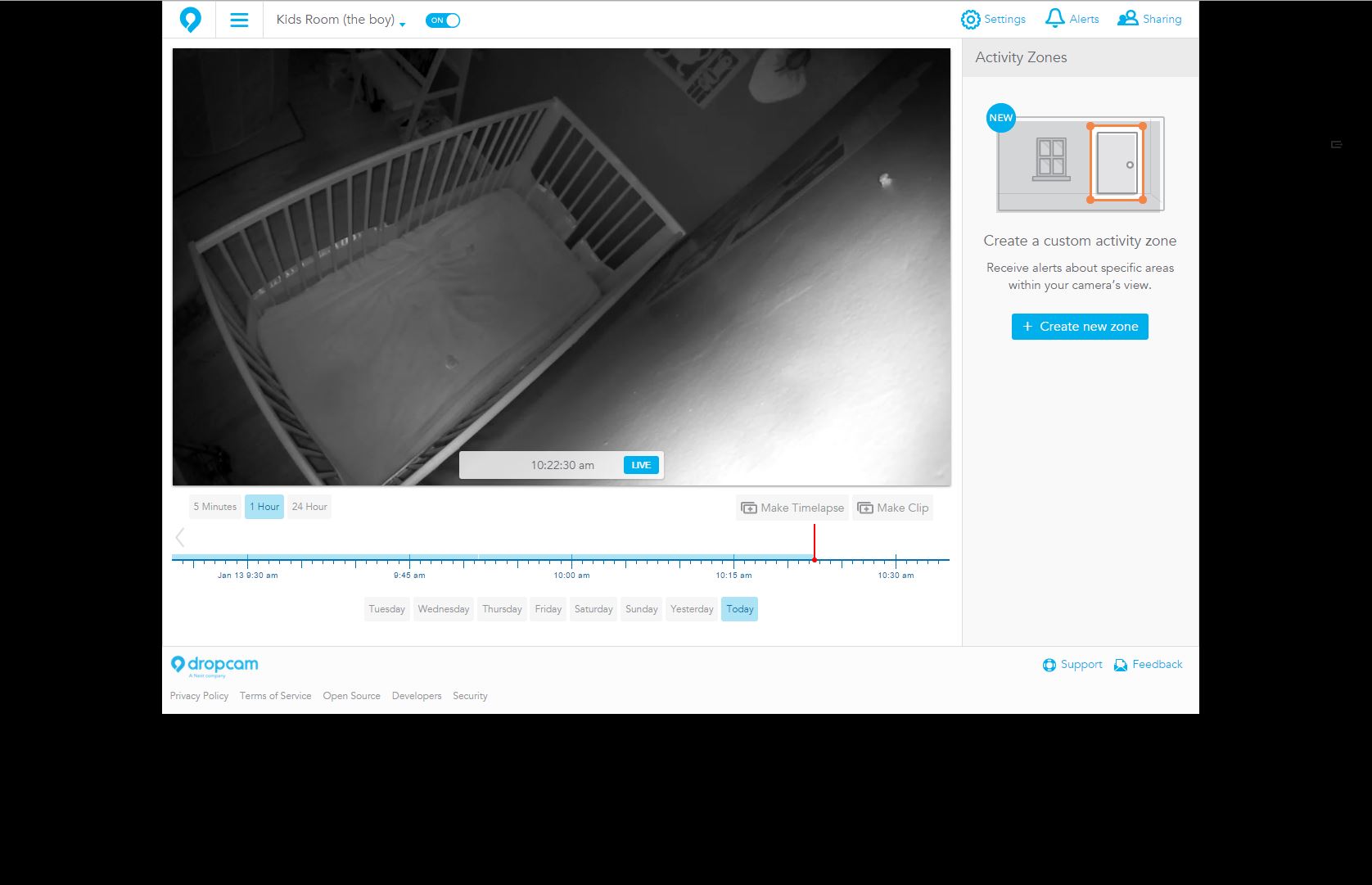Click the Activity Zones panel heading
Viewport: 1372px width, 885px height.
[x=1021, y=57]
